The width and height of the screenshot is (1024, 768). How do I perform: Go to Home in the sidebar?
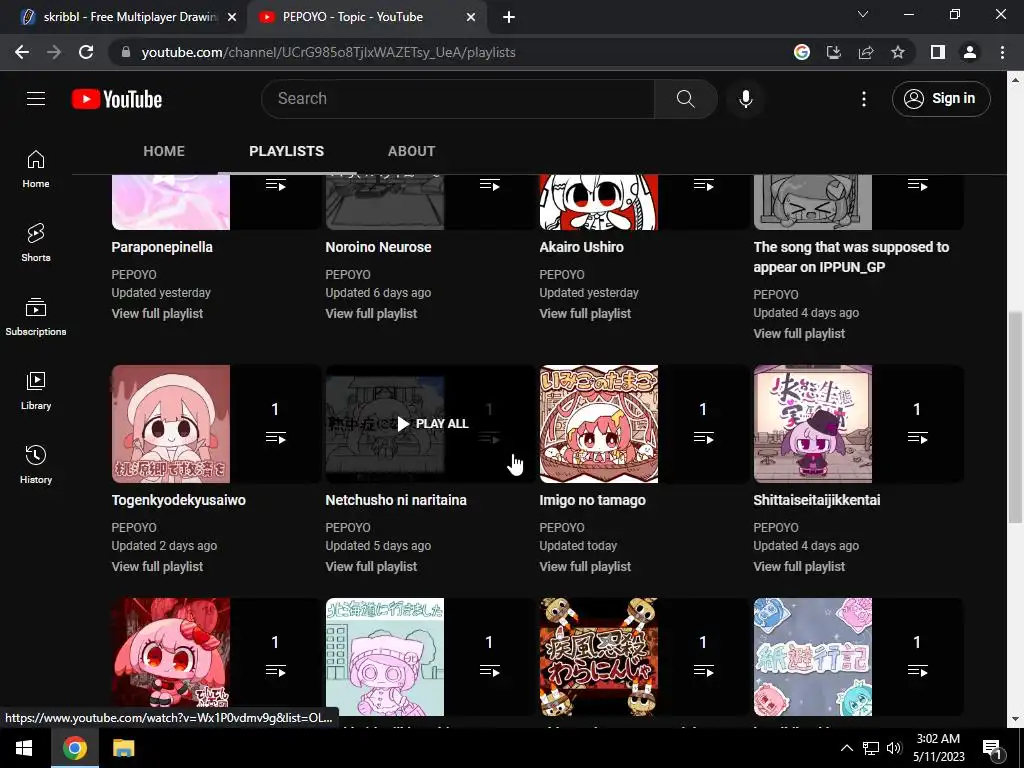pos(36,169)
